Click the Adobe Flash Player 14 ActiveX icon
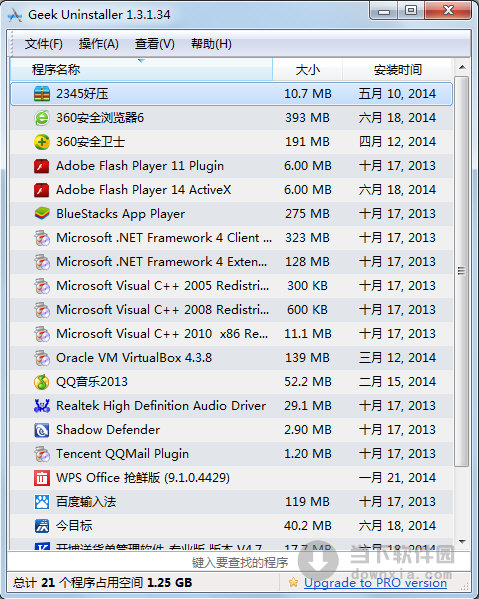Viewport: 479px width, 599px height. click(x=42, y=190)
